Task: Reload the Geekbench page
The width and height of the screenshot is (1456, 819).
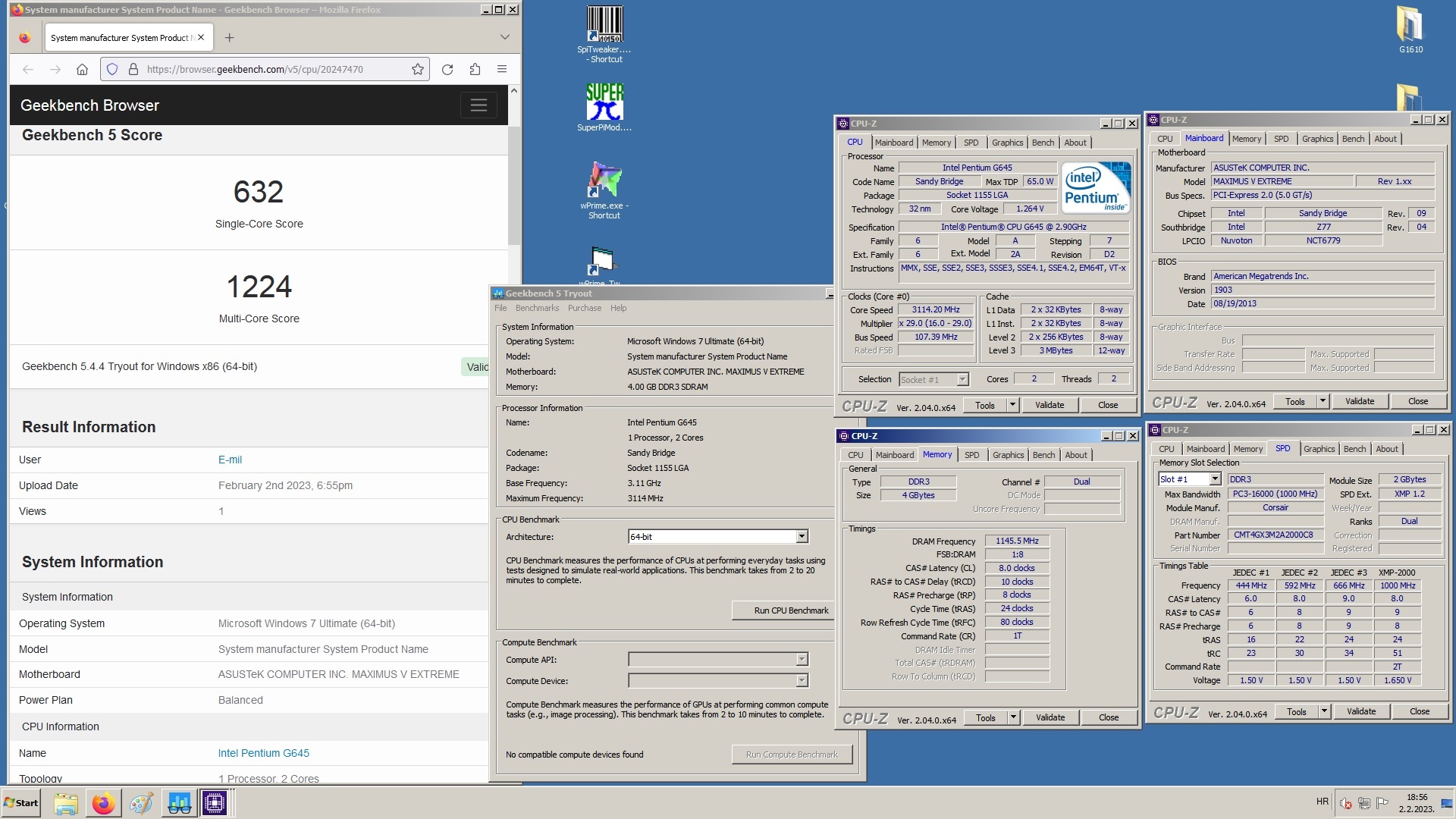Action: (447, 69)
